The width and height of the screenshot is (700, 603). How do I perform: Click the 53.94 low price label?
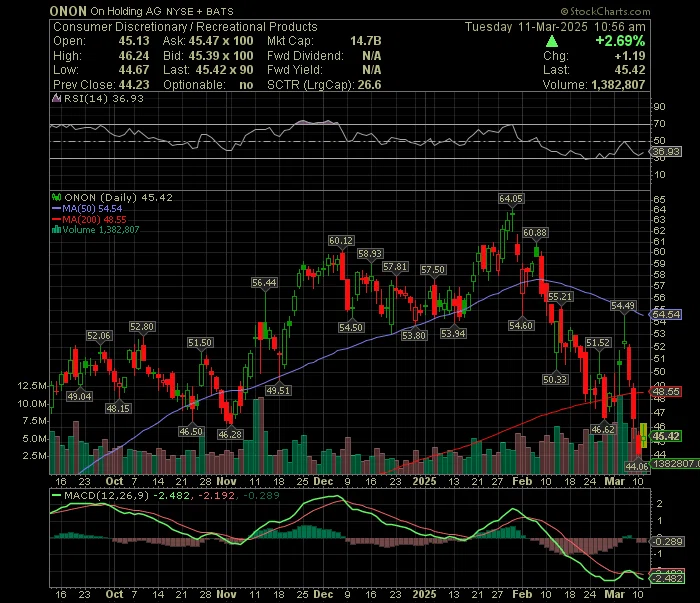click(x=453, y=333)
